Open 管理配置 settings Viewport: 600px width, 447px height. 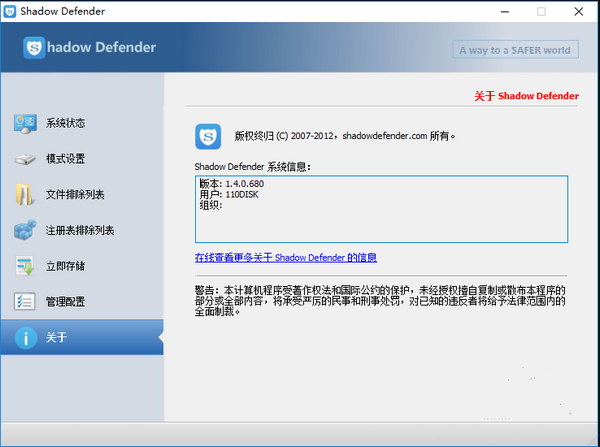[x=65, y=301]
